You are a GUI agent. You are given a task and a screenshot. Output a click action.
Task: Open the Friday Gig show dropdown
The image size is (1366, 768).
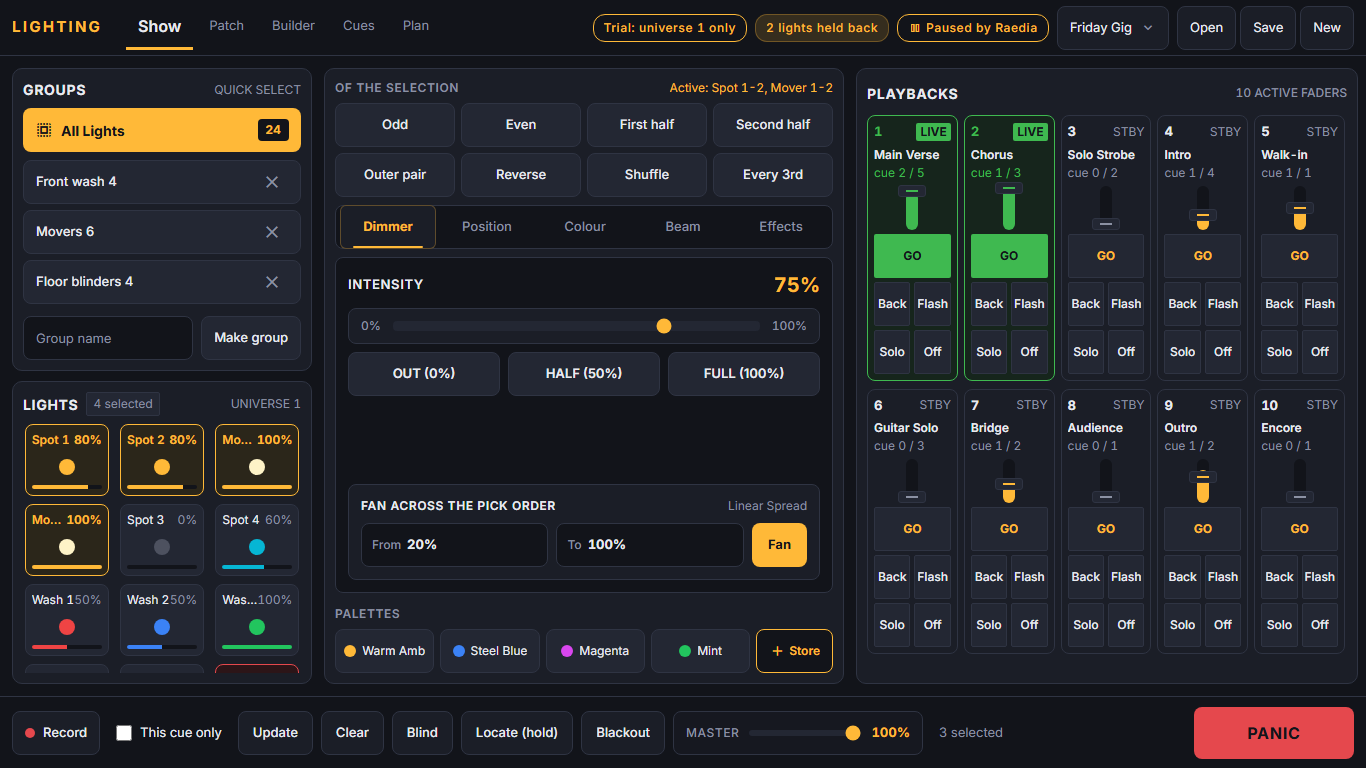pos(1111,28)
